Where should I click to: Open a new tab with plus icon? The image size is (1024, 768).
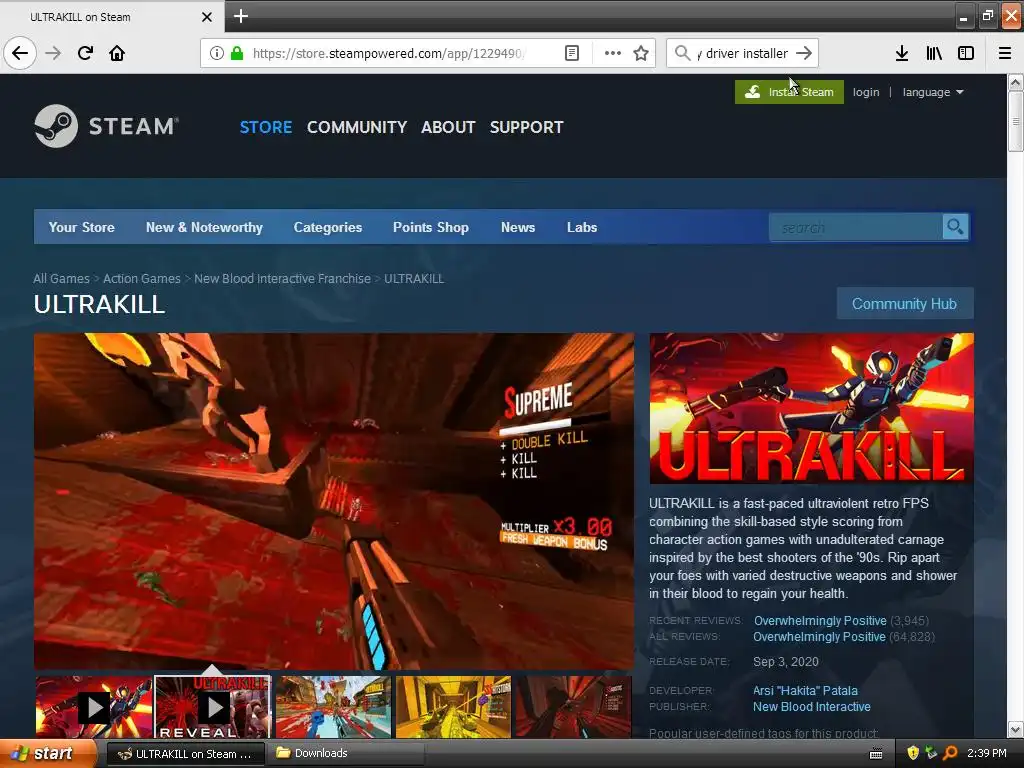(241, 16)
